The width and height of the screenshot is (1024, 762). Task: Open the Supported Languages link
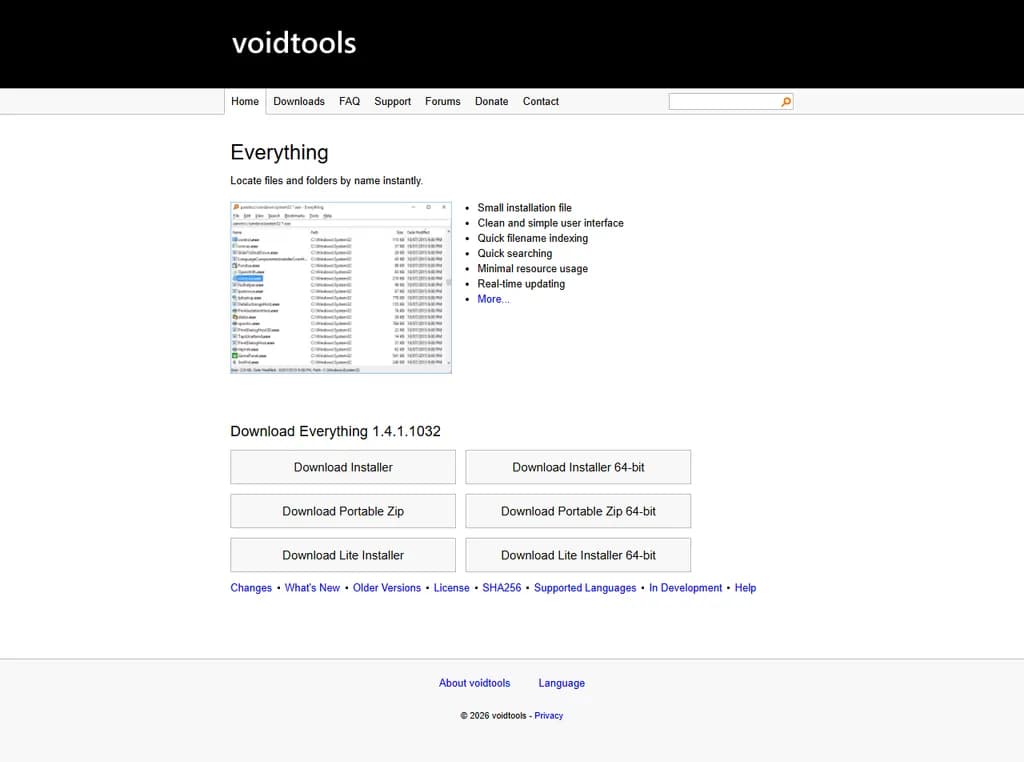(585, 588)
